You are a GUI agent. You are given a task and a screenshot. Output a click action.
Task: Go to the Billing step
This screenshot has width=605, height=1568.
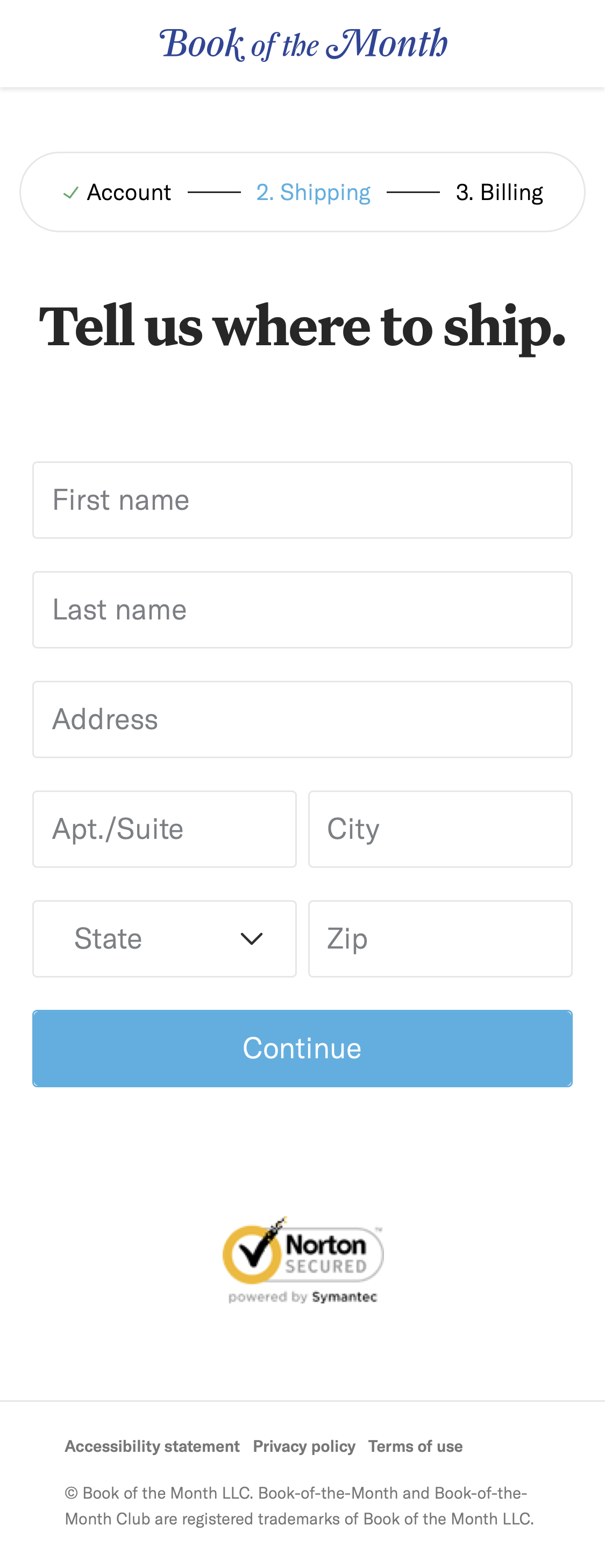pos(499,192)
